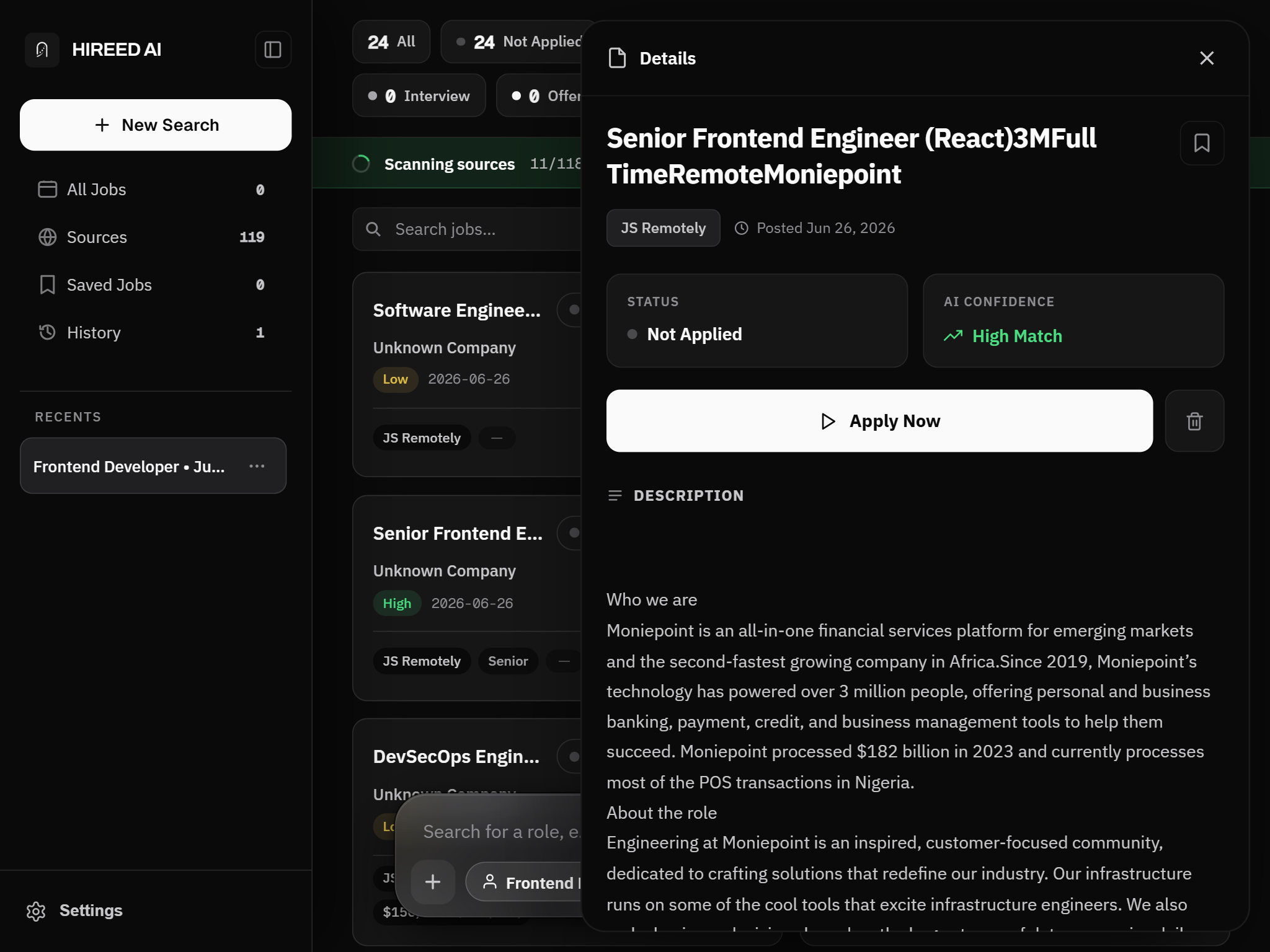
Task: Click the job title in details panel
Action: (851, 156)
